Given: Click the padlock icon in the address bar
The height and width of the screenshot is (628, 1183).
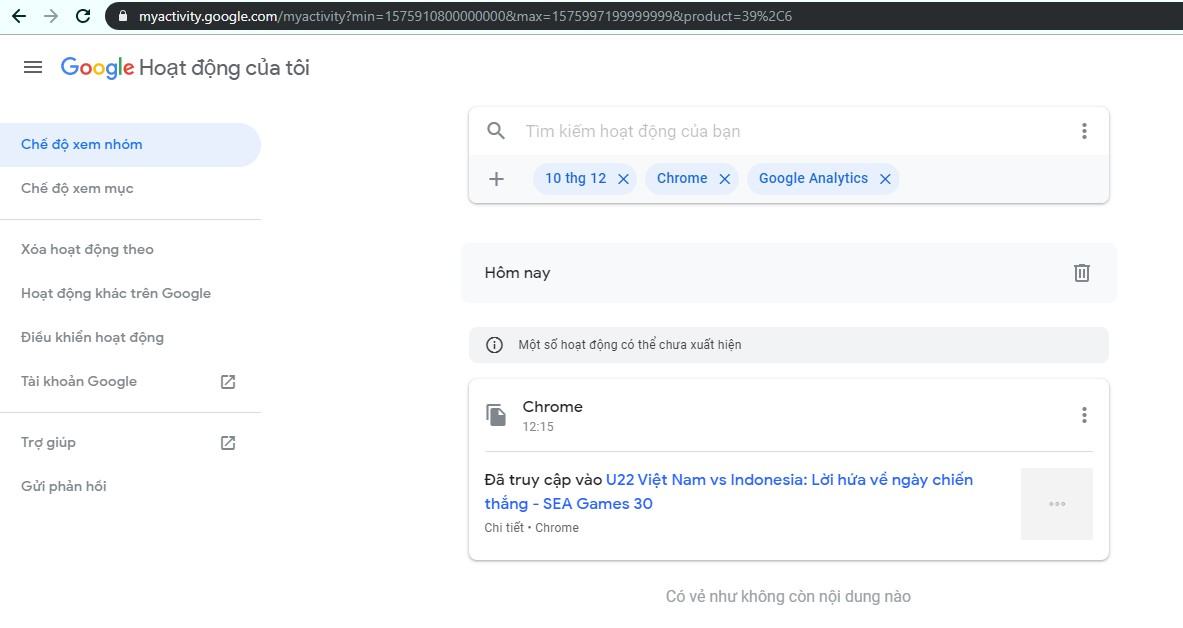Looking at the screenshot, I should 123,16.
